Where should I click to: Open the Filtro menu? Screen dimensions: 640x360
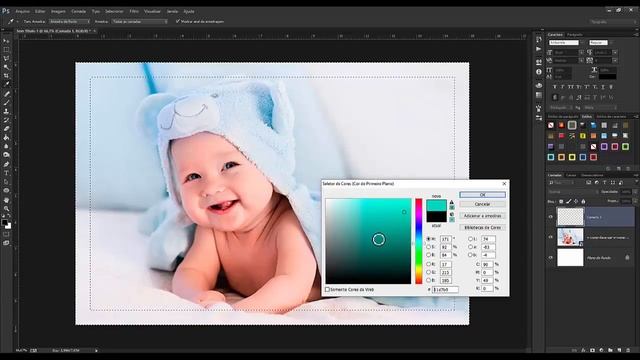[134, 11]
